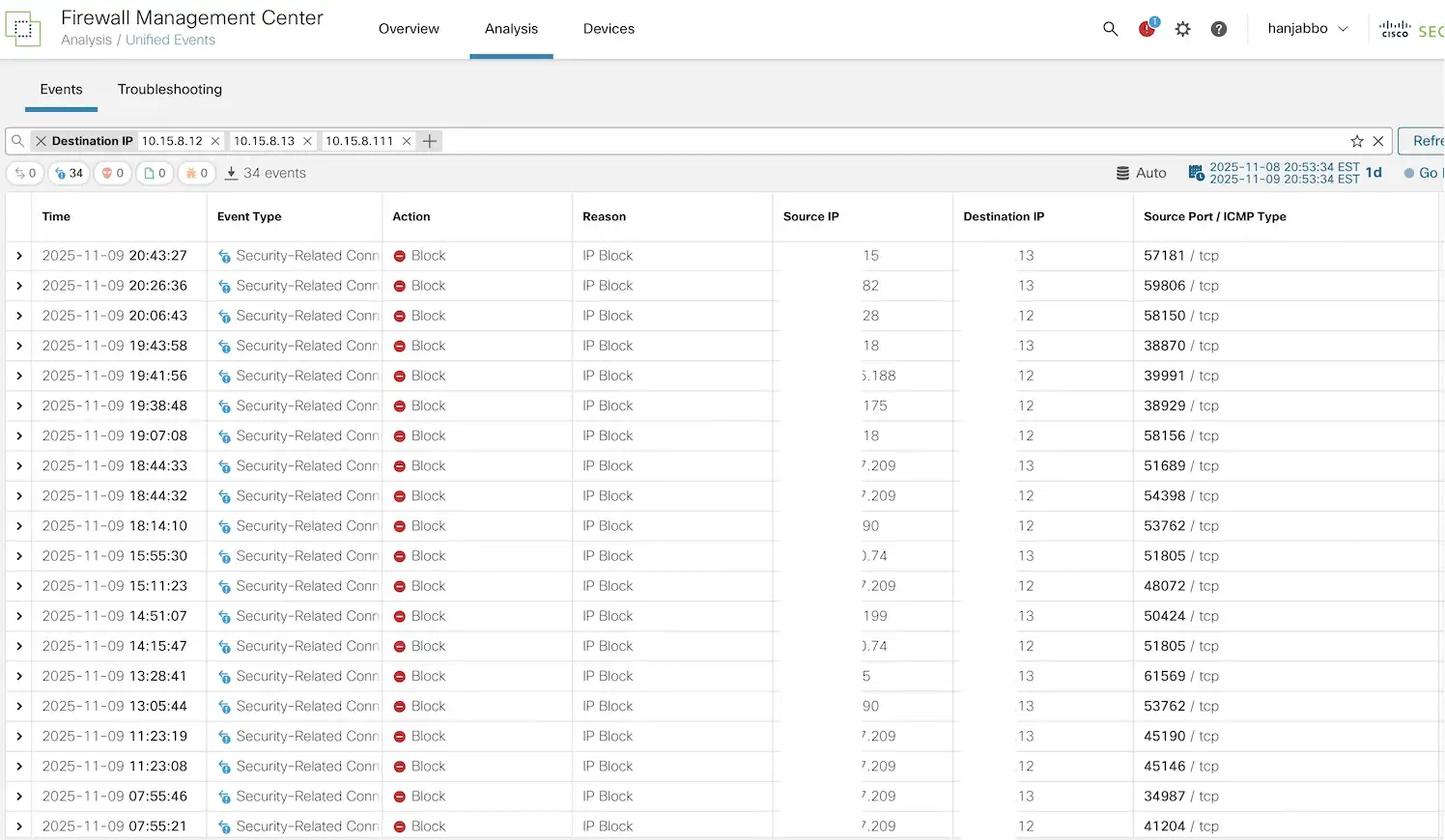Toggle the malware events bug filter chip
Image resolution: width=1445 pixels, height=840 pixels.
point(197,173)
